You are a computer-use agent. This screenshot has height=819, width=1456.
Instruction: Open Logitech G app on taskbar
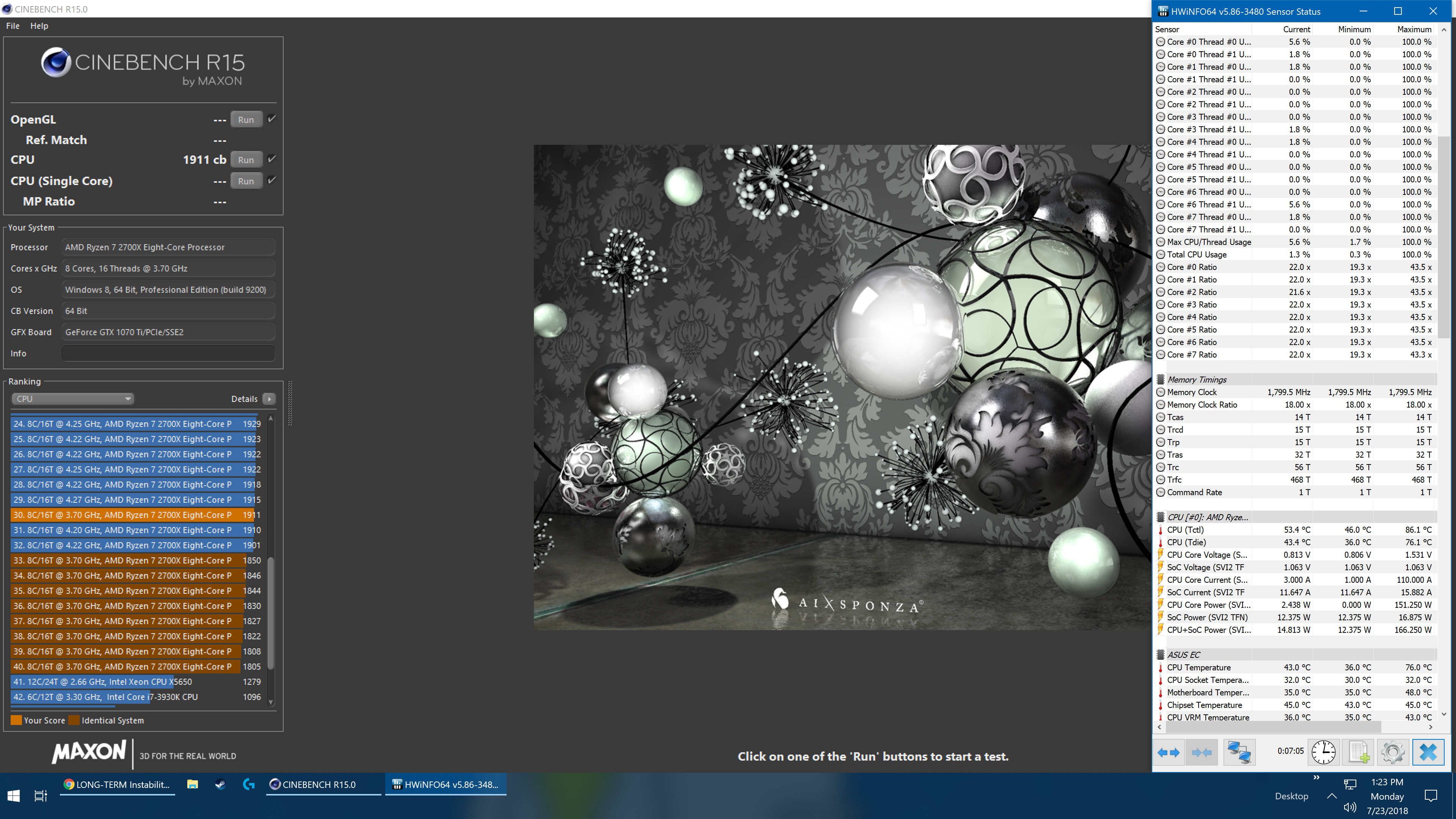coord(249,784)
